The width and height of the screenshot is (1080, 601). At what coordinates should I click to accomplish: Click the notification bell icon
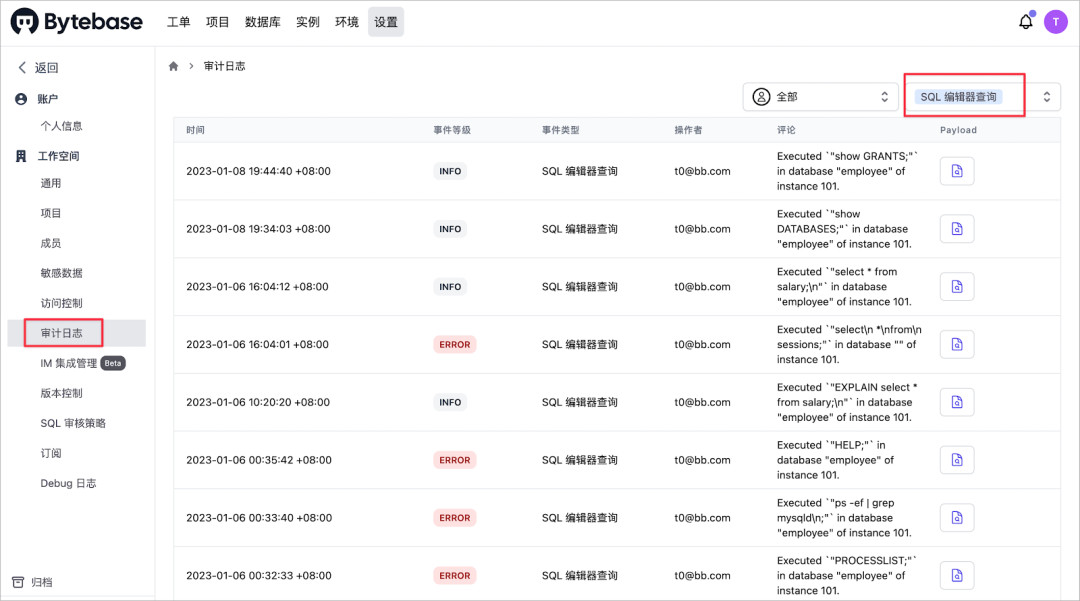point(1025,22)
